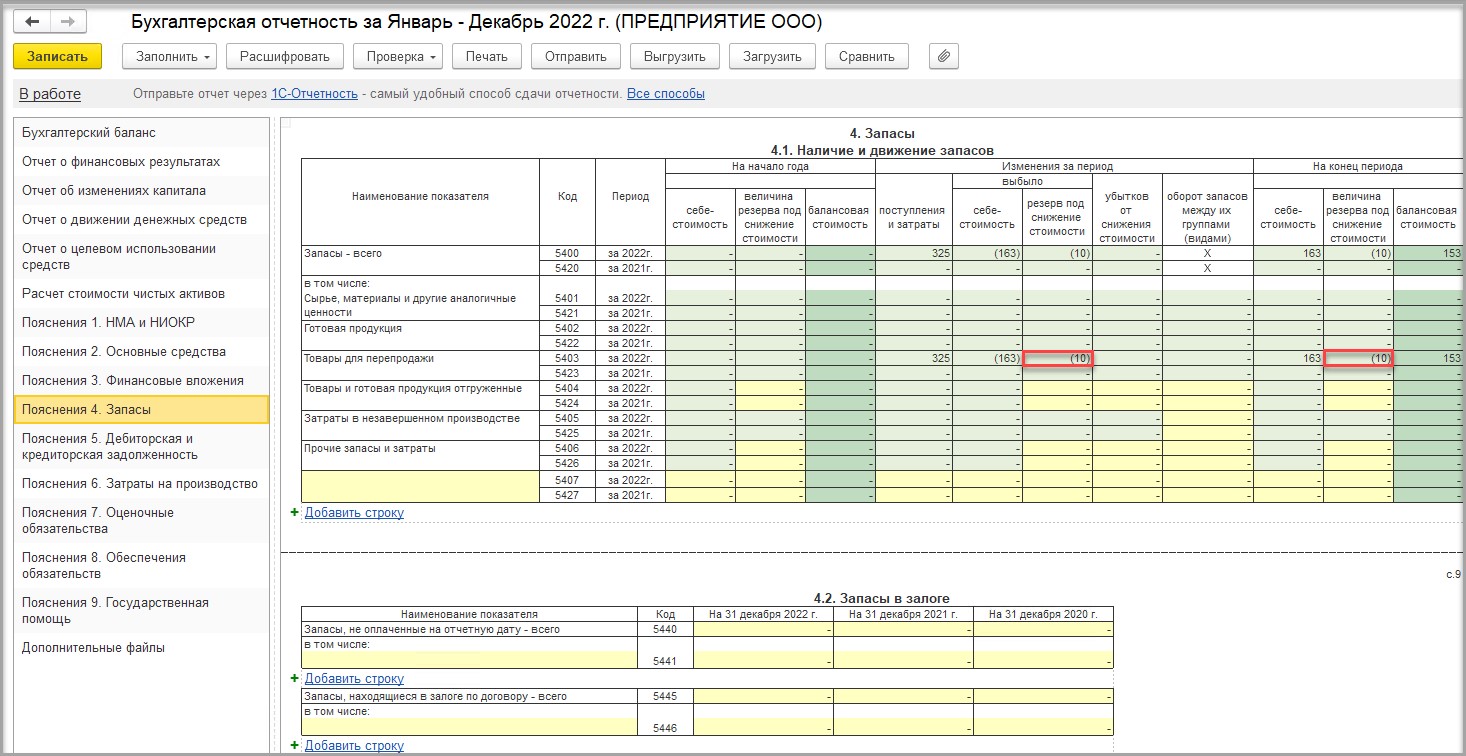Select поступления cell 325 in row 5400

(914, 254)
